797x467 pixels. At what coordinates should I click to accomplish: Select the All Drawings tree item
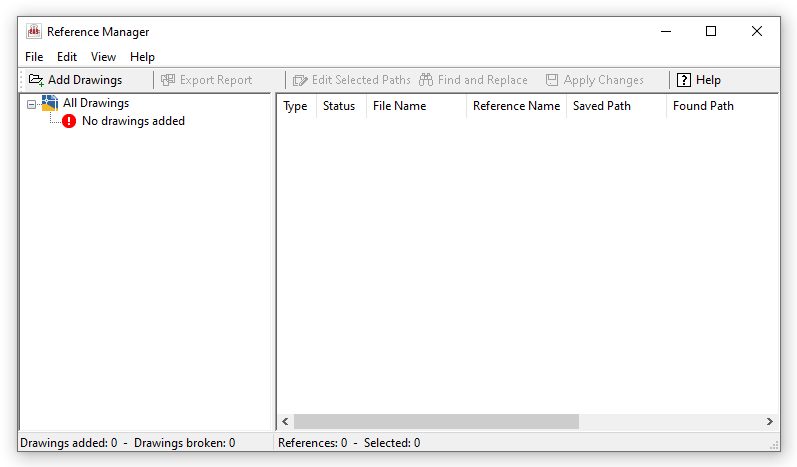(96, 103)
